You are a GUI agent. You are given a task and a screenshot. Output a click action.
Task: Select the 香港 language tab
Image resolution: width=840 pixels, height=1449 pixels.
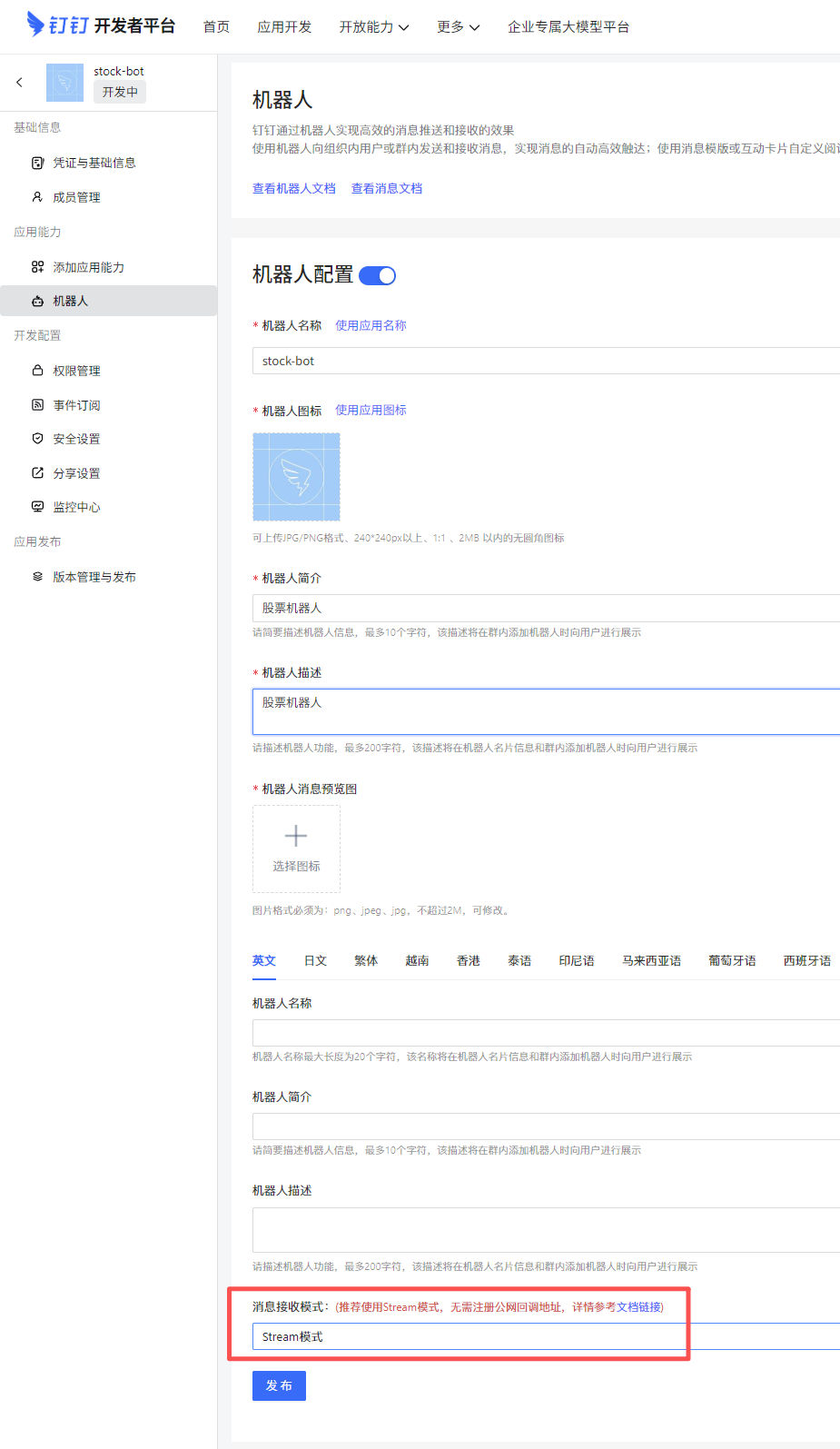(469, 961)
